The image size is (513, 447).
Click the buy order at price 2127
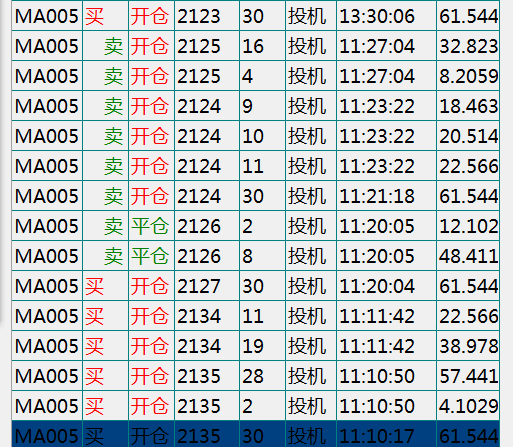click(x=256, y=286)
